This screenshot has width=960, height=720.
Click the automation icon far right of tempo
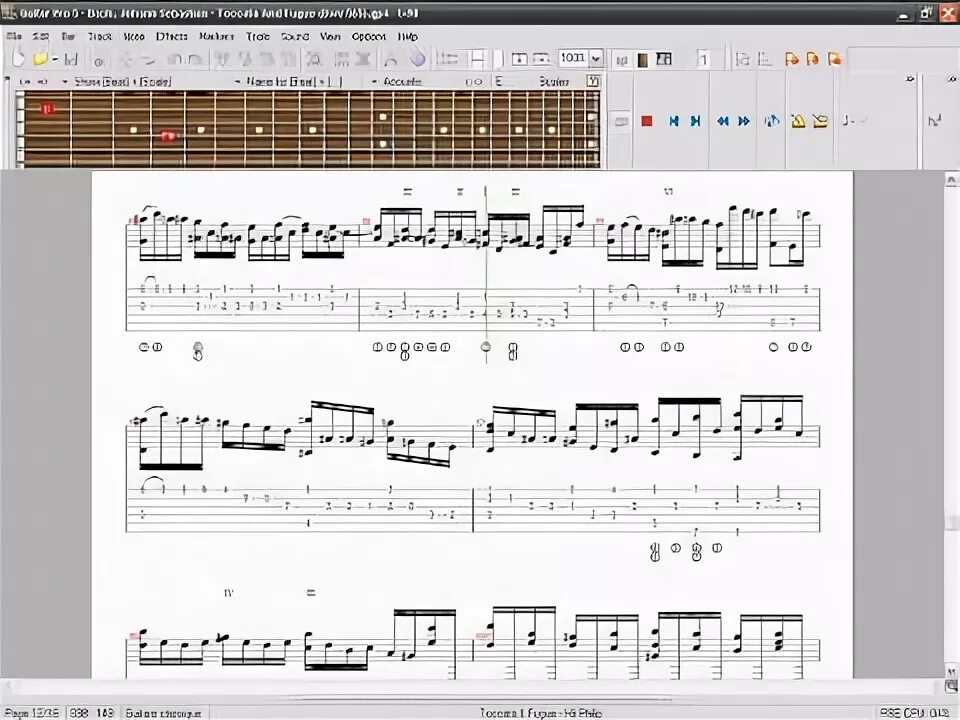tap(934, 121)
